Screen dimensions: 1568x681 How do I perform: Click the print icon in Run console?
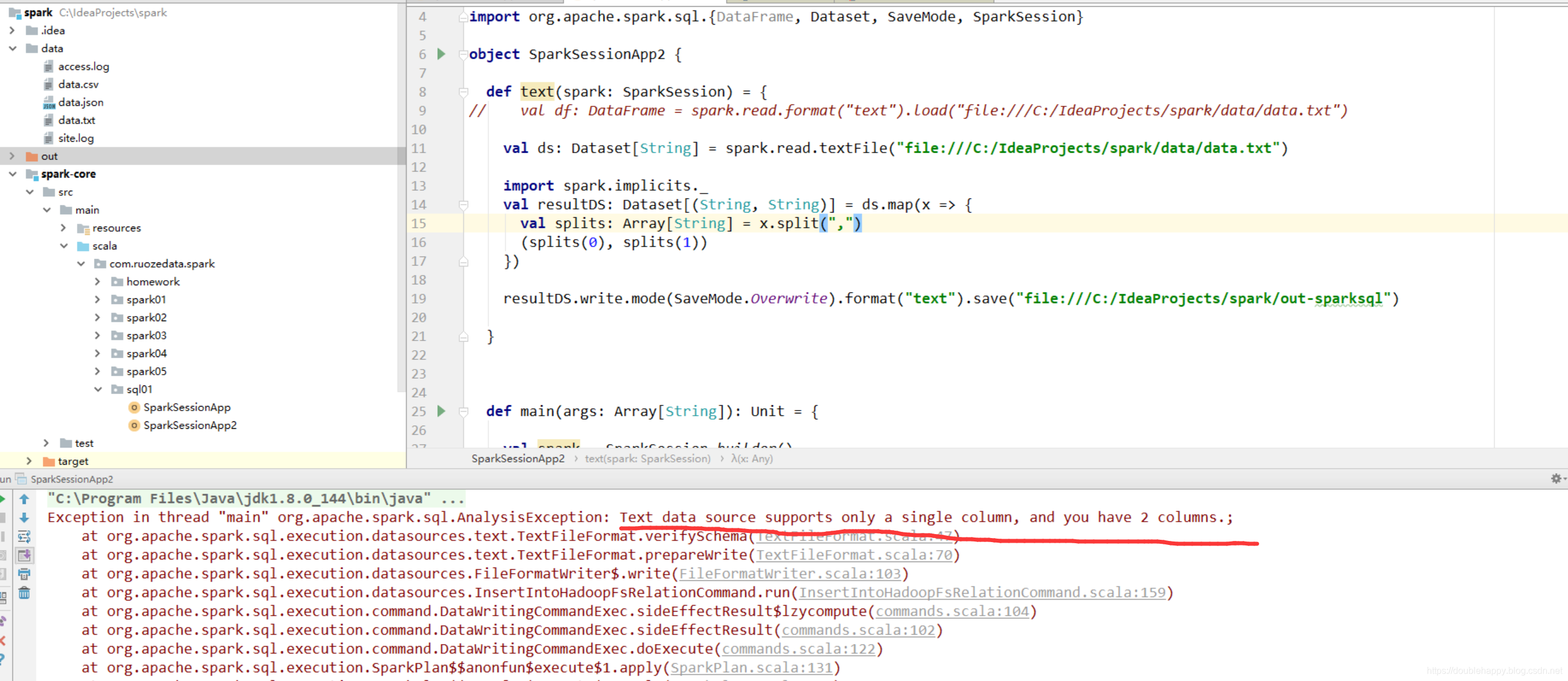pos(24,574)
